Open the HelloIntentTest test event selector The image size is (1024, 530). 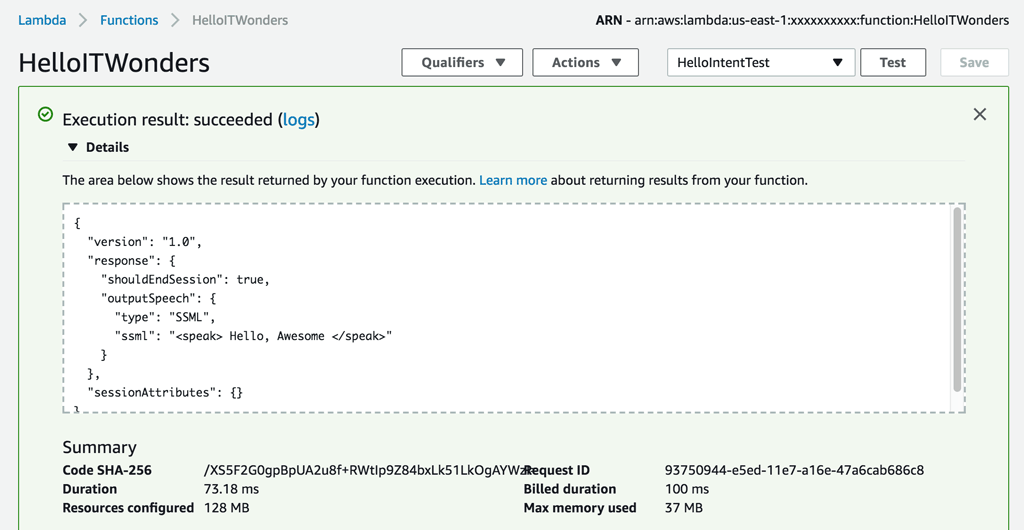point(760,62)
